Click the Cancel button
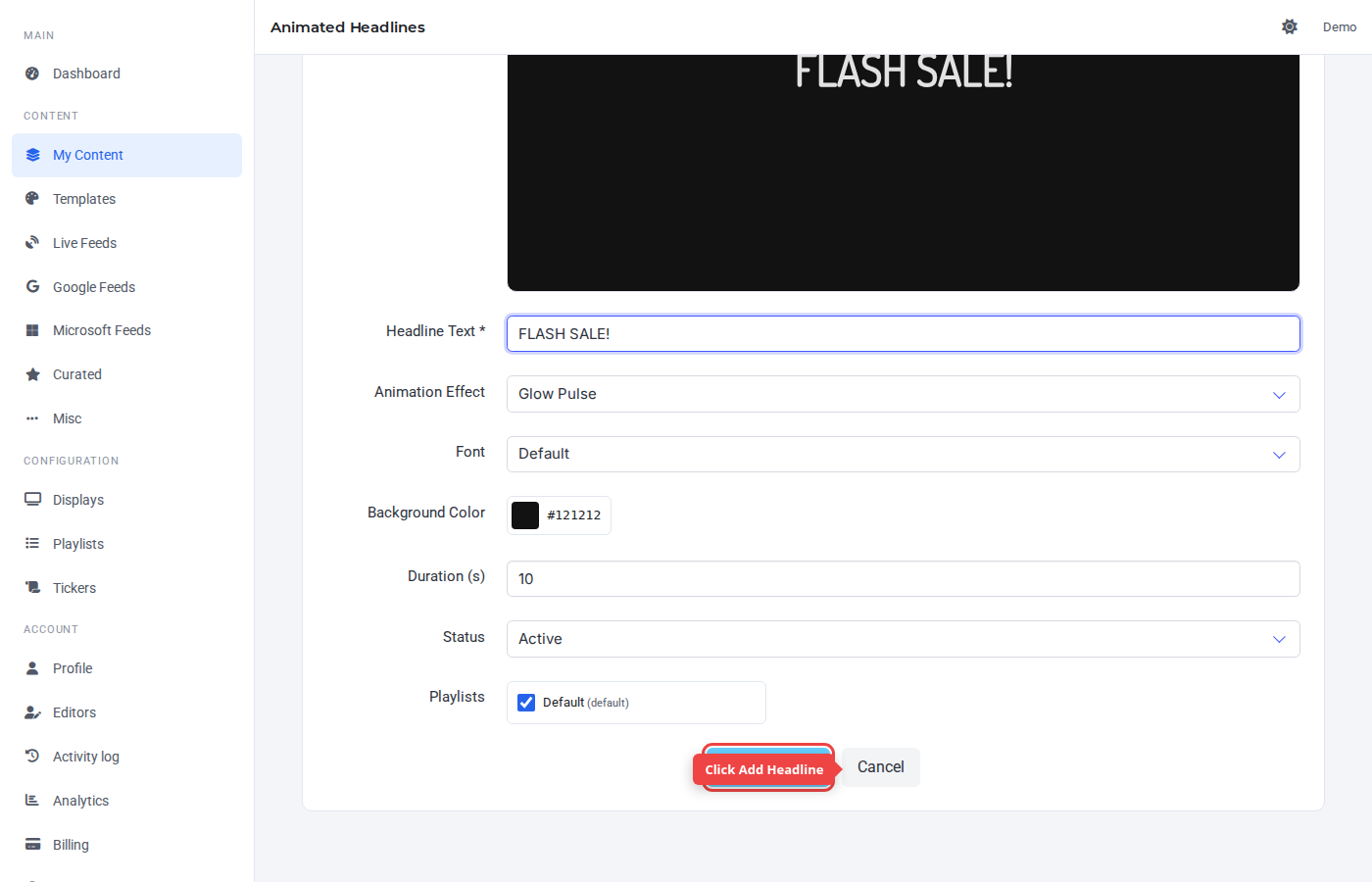 coord(881,767)
